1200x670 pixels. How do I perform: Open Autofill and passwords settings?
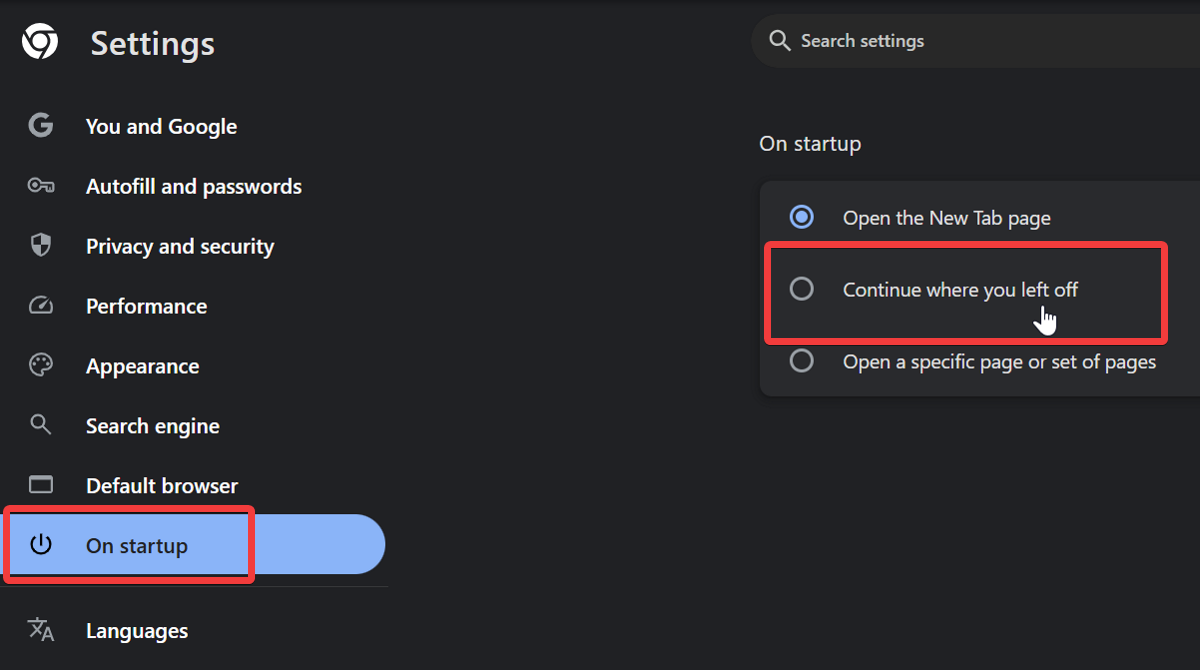coord(193,185)
